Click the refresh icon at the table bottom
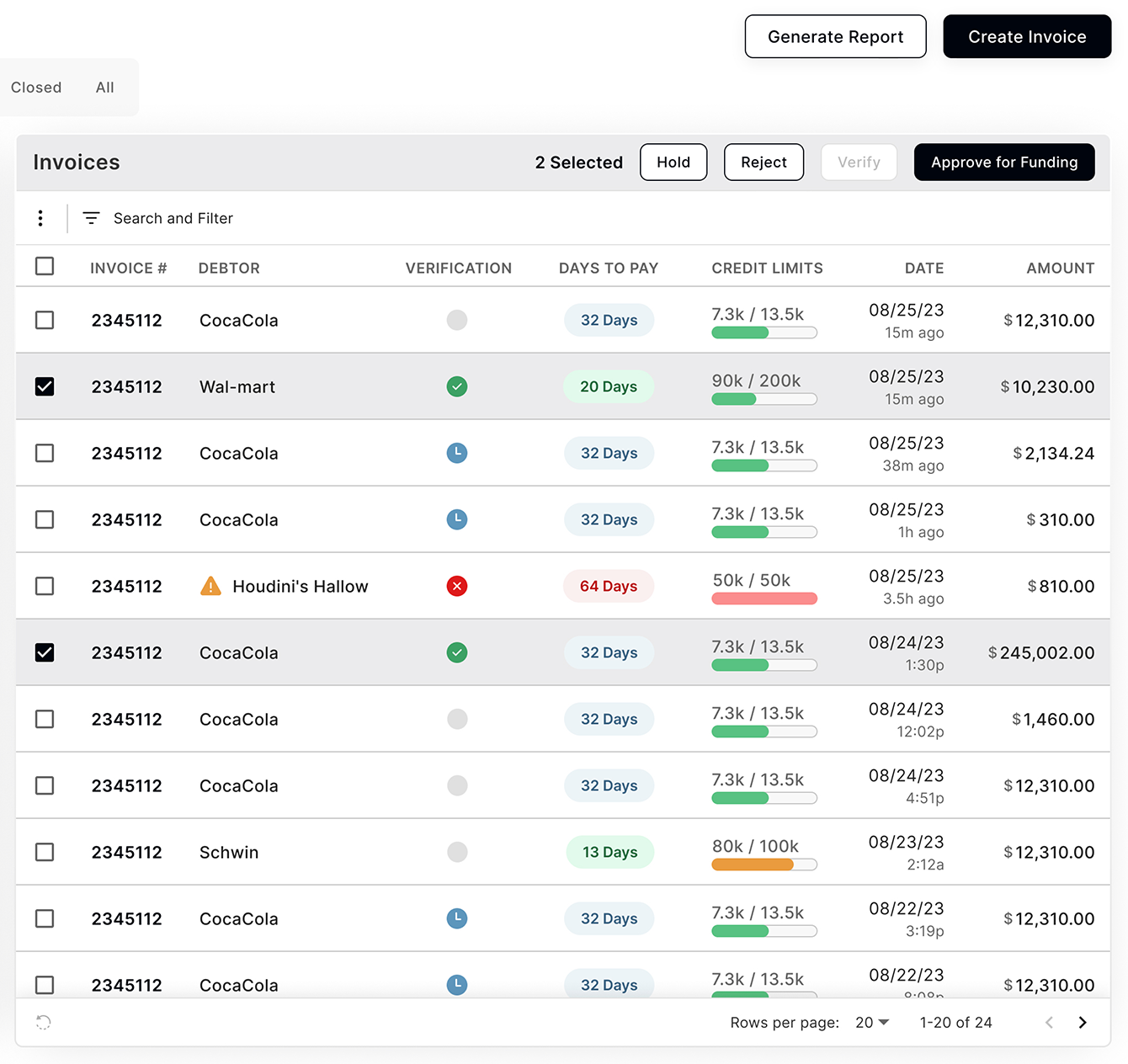The width and height of the screenshot is (1128, 1064). (x=43, y=1022)
